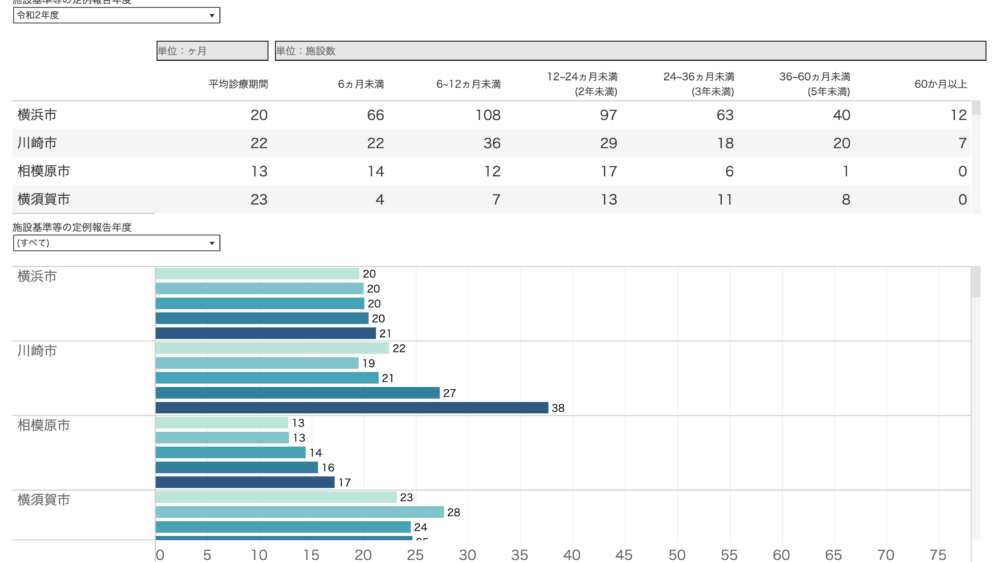Click the 単位：施設数 unit header box
Viewport: 1000px width, 562px height.
click(x=630, y=51)
